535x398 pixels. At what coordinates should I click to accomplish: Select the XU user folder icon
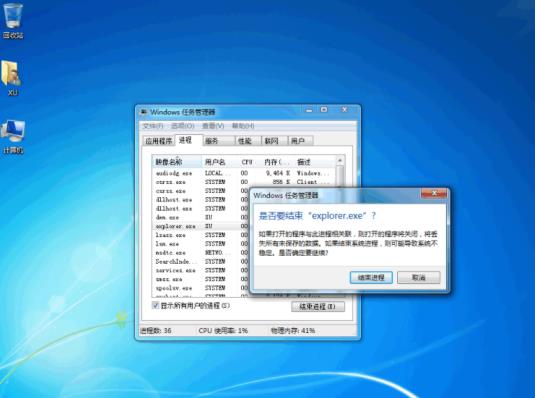(12, 78)
